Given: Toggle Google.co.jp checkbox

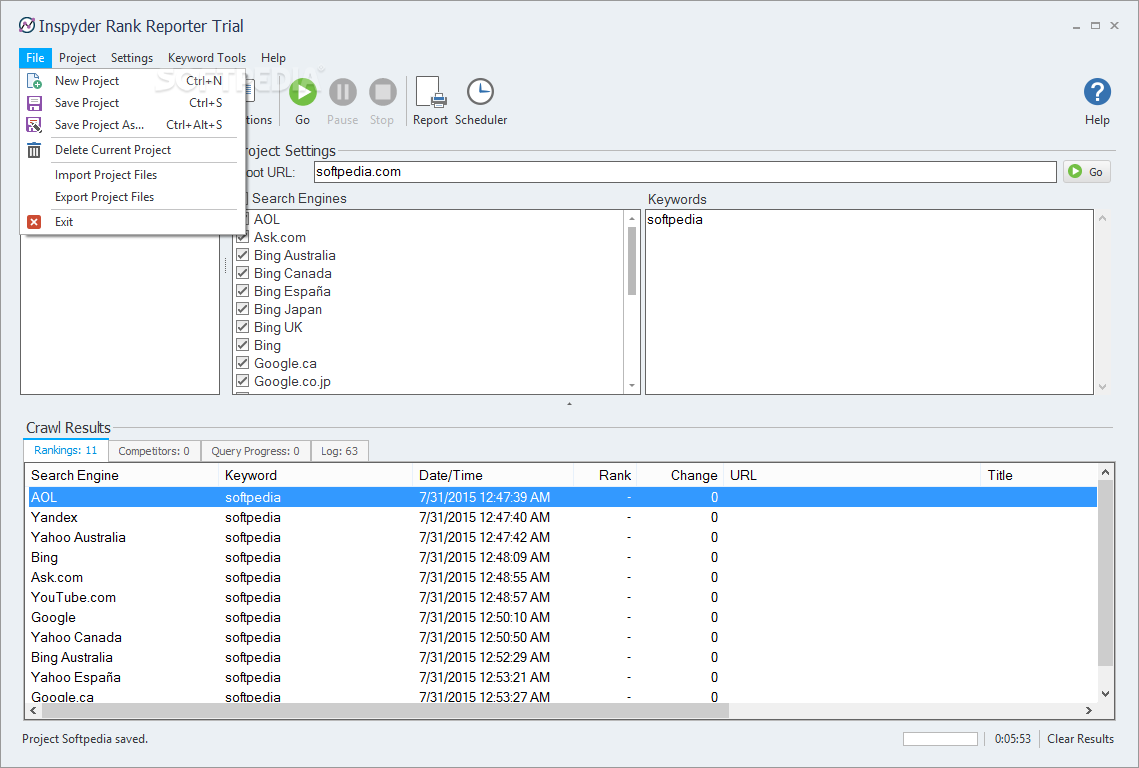Looking at the screenshot, I should (x=243, y=381).
